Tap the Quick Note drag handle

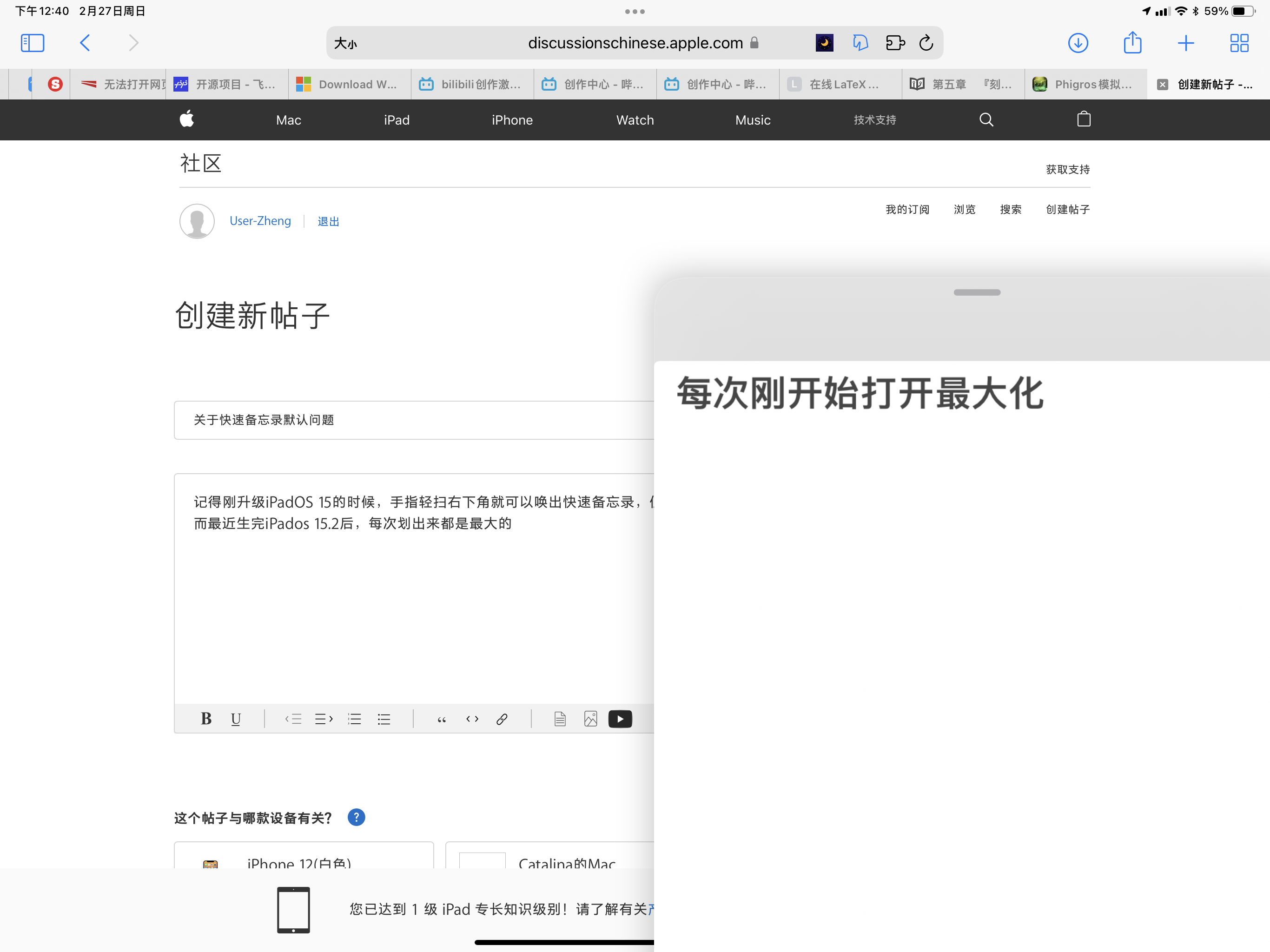(977, 292)
